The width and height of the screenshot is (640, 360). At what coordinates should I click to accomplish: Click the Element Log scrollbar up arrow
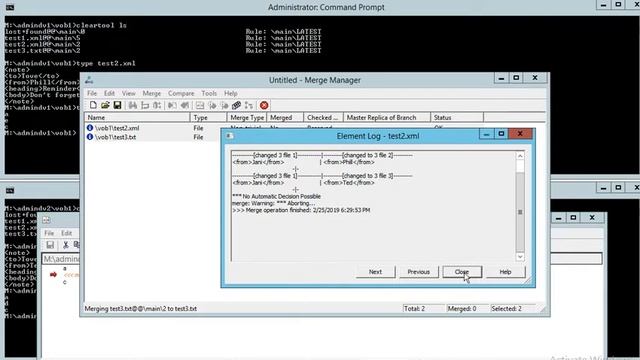click(520, 156)
